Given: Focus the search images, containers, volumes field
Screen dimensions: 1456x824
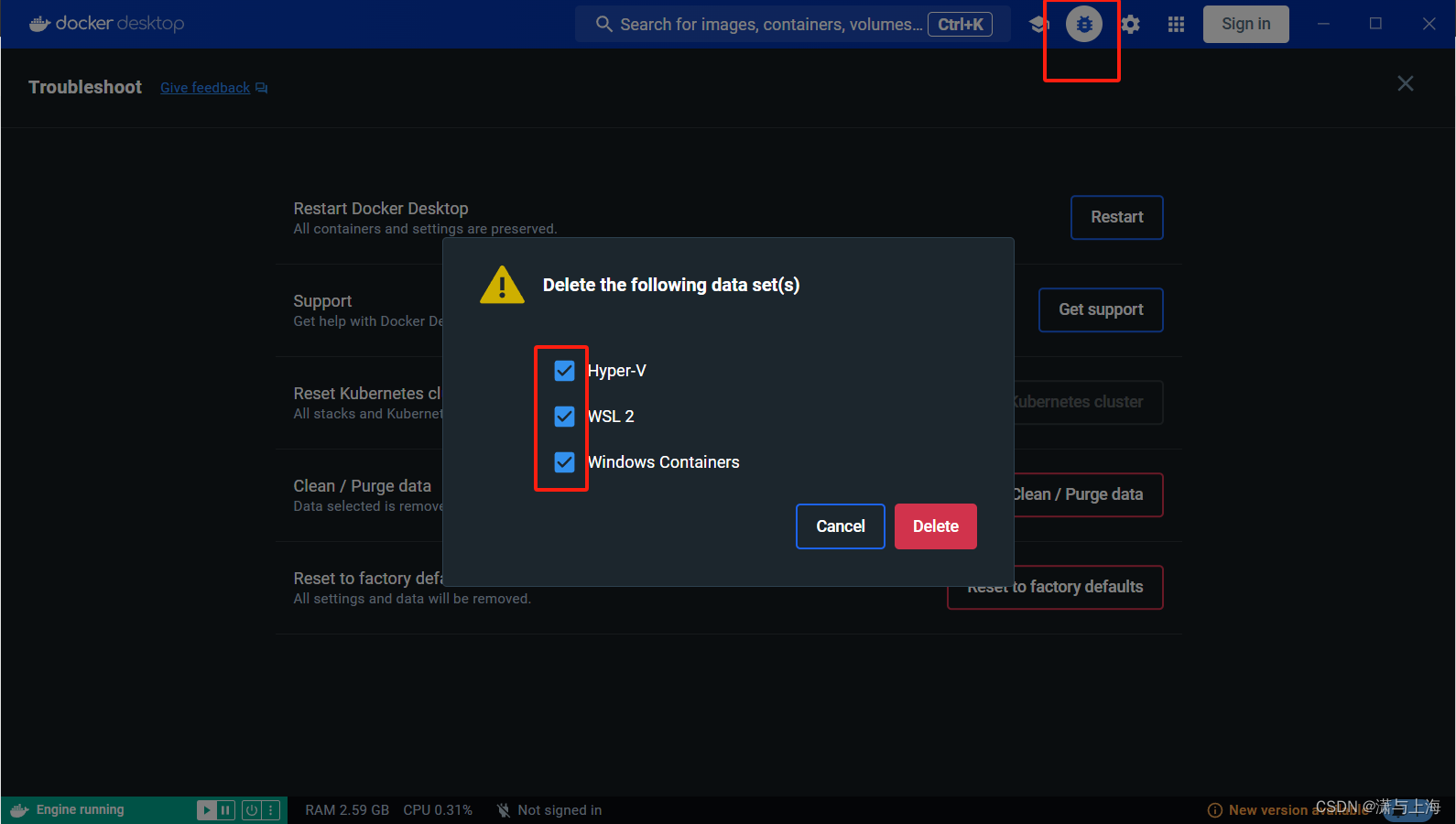Looking at the screenshot, I should pos(793,24).
